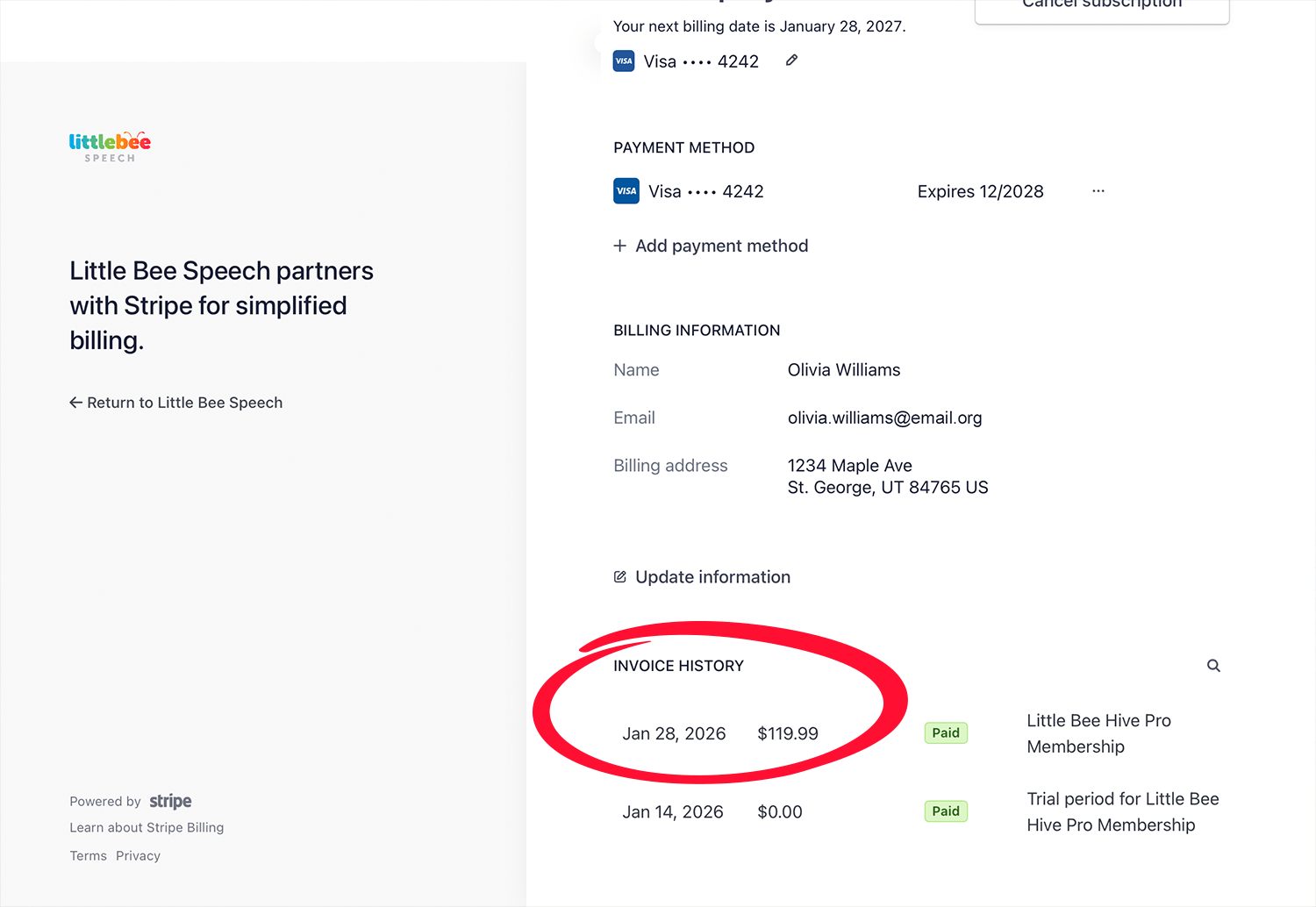Image resolution: width=1316 pixels, height=907 pixels.
Task: Open the Terms link
Action: [x=88, y=856]
